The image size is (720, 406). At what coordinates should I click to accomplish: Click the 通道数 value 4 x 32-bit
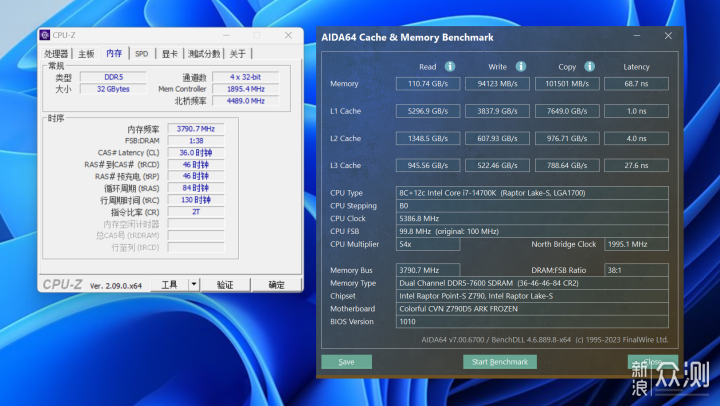246,77
